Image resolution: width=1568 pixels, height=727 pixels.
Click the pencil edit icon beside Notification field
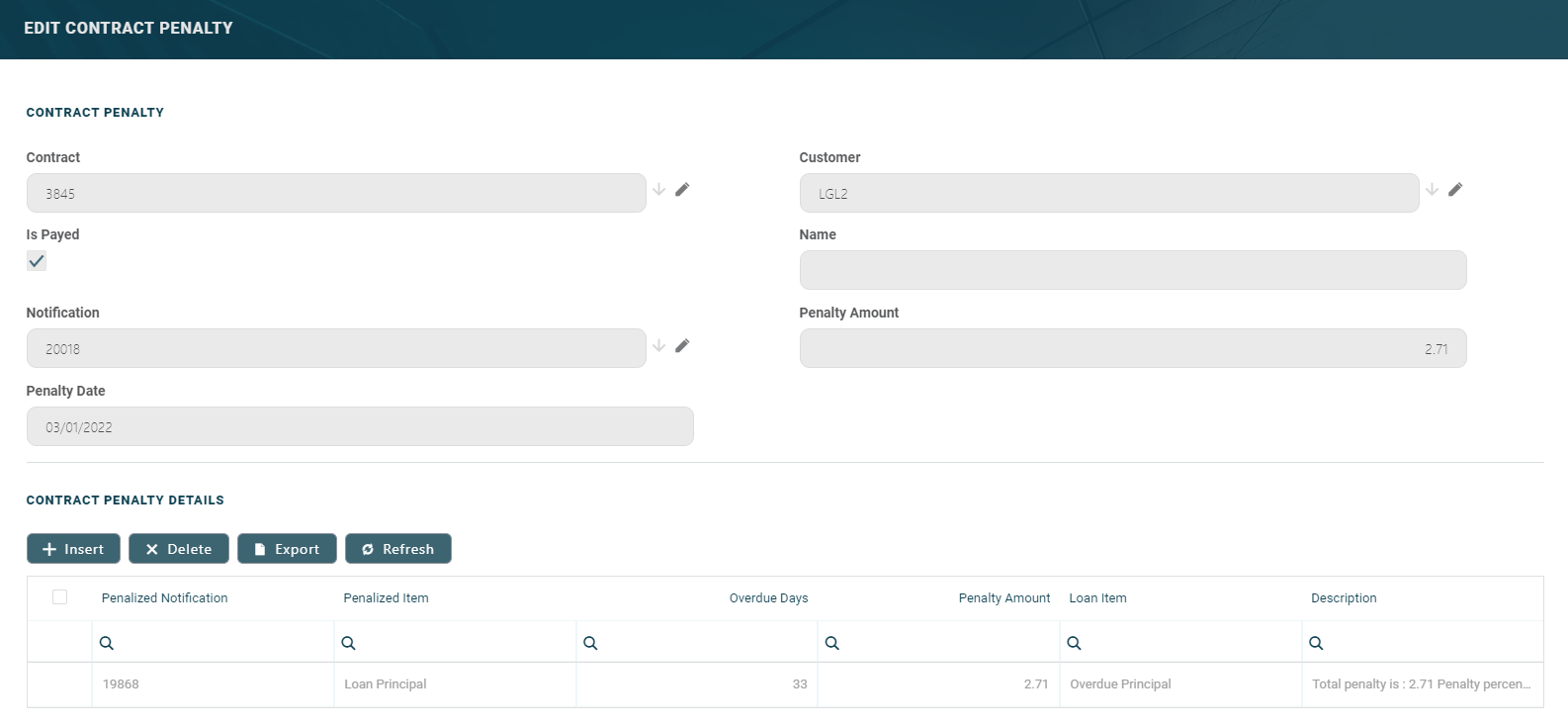682,346
